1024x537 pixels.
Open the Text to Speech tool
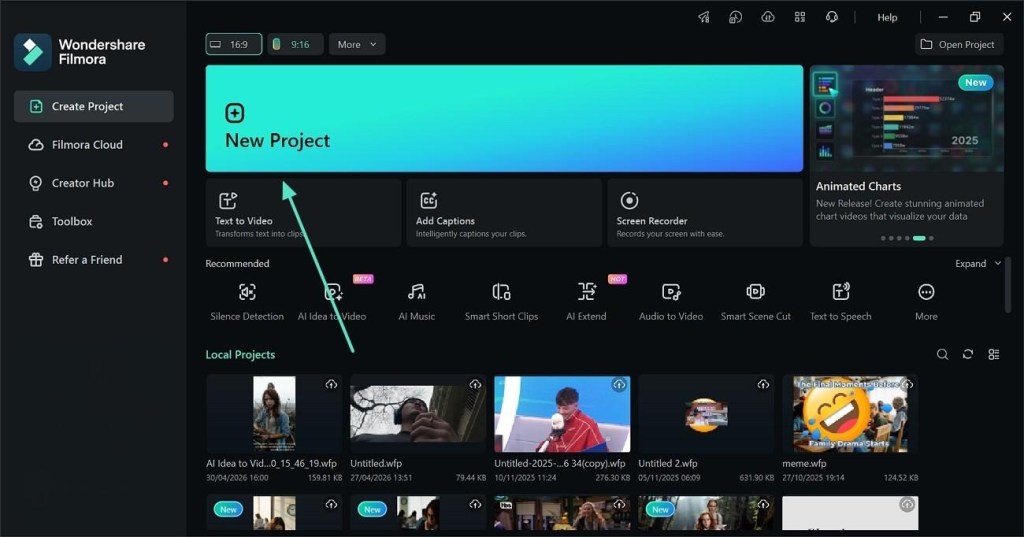(840, 302)
